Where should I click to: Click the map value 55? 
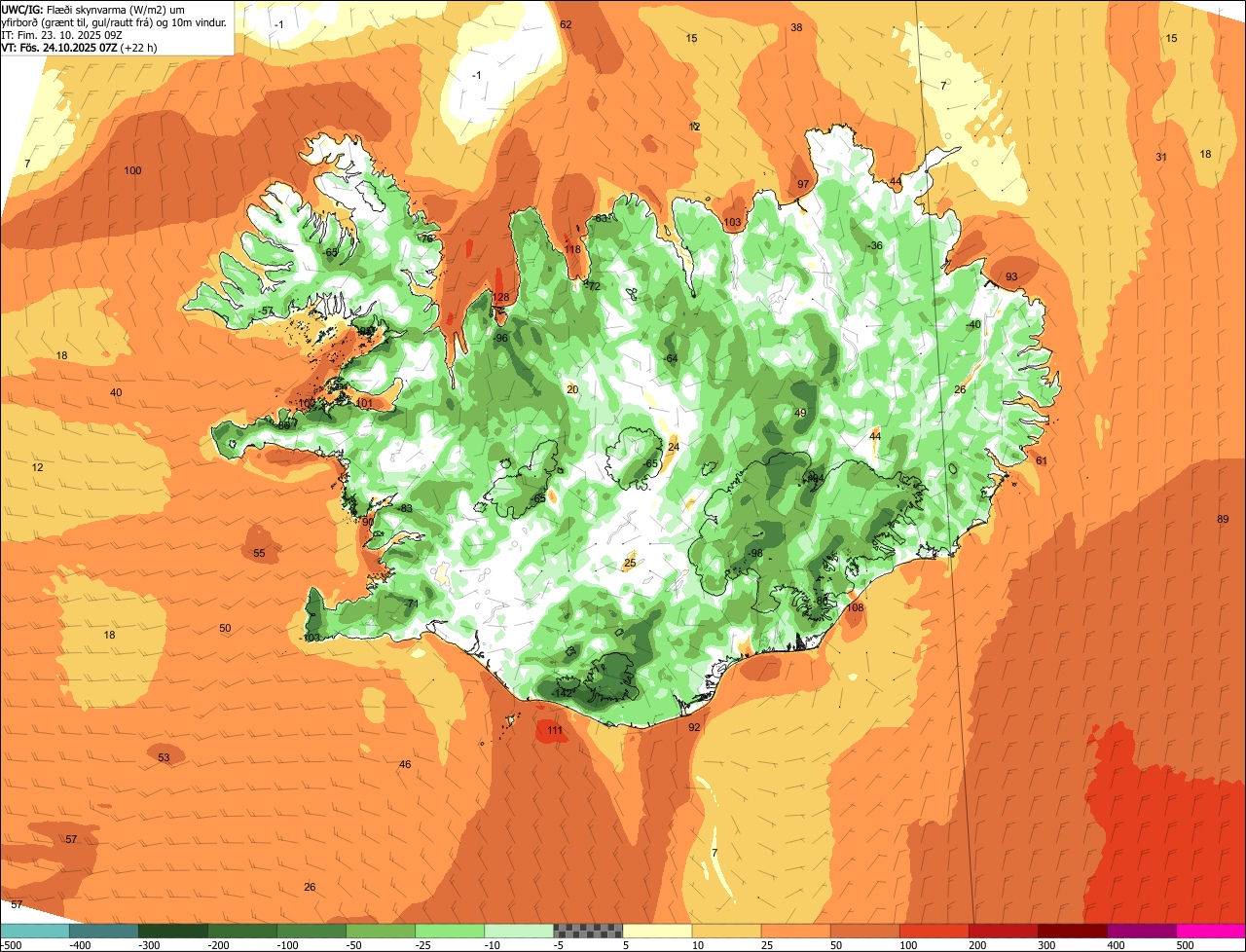point(259,554)
